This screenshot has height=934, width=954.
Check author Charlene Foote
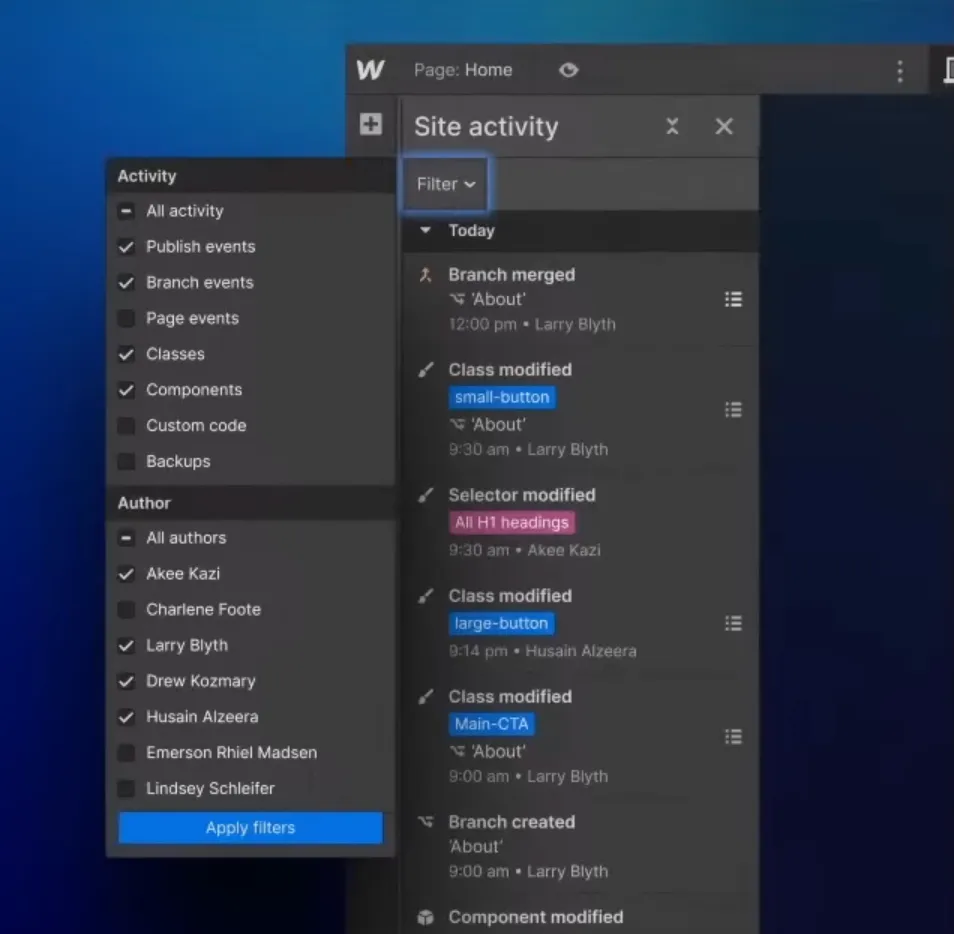point(126,610)
